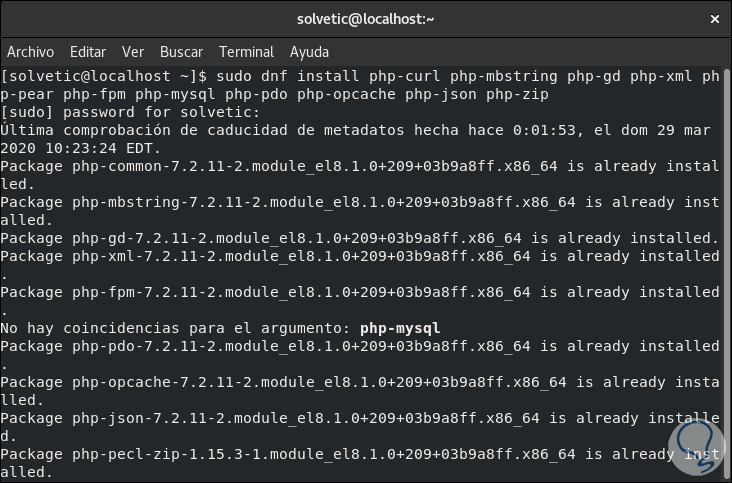
Task: Open the Archivo menu
Action: (x=30, y=52)
